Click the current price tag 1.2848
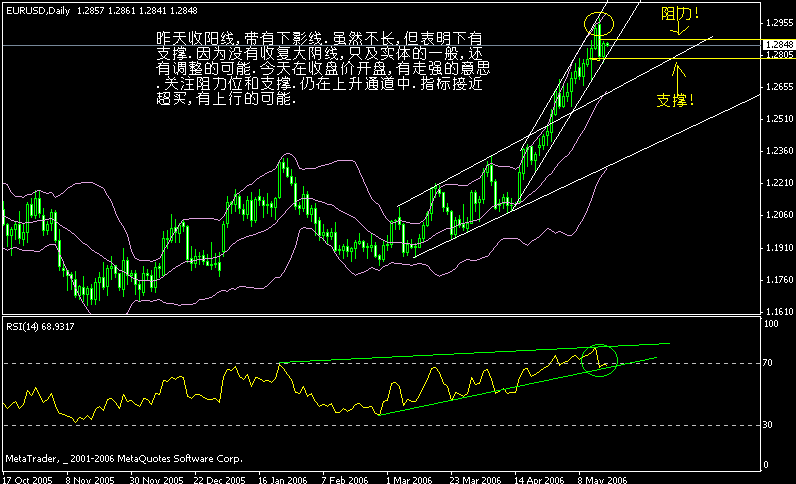Image resolution: width=796 pixels, height=484 pixels. point(778,45)
